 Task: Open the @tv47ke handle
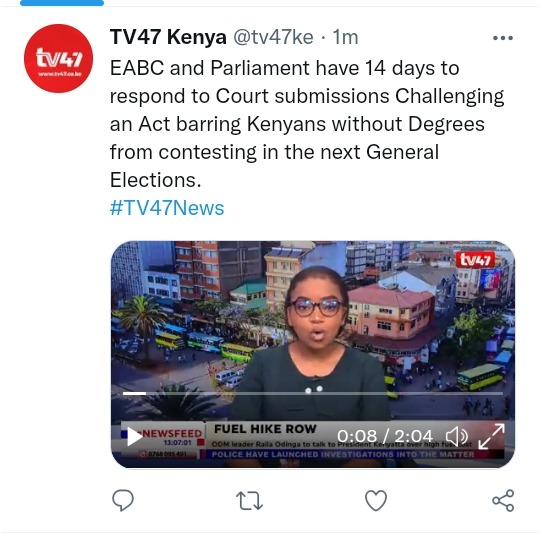[x=273, y=37]
